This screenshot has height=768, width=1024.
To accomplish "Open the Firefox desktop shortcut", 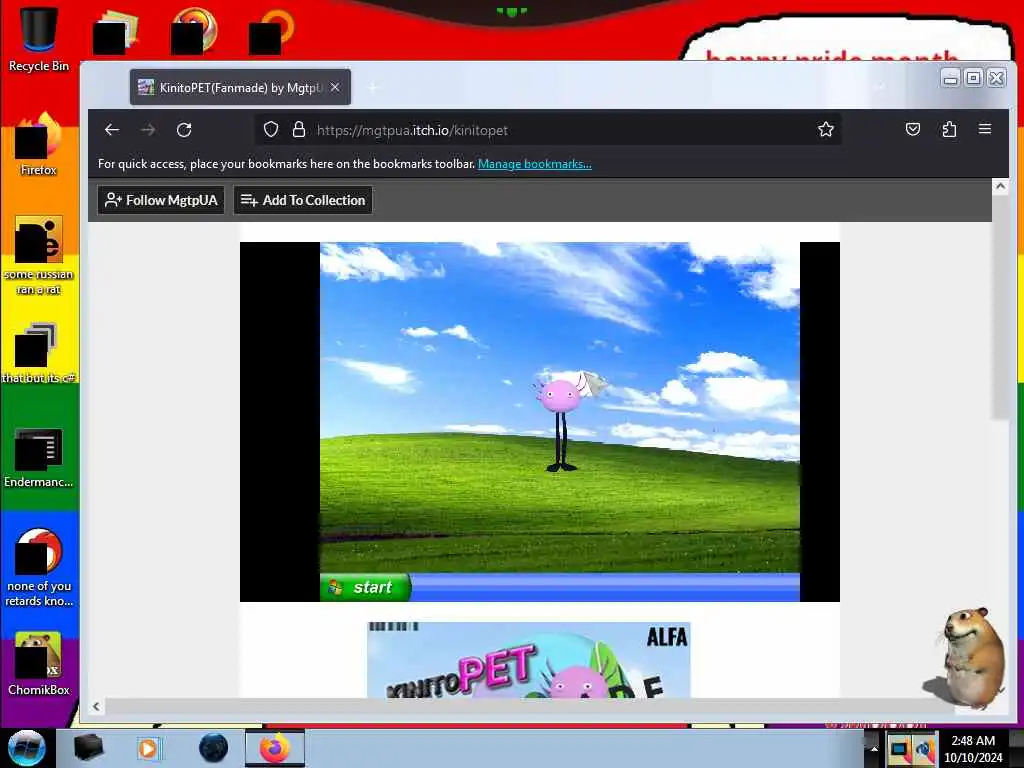I will pos(39,144).
